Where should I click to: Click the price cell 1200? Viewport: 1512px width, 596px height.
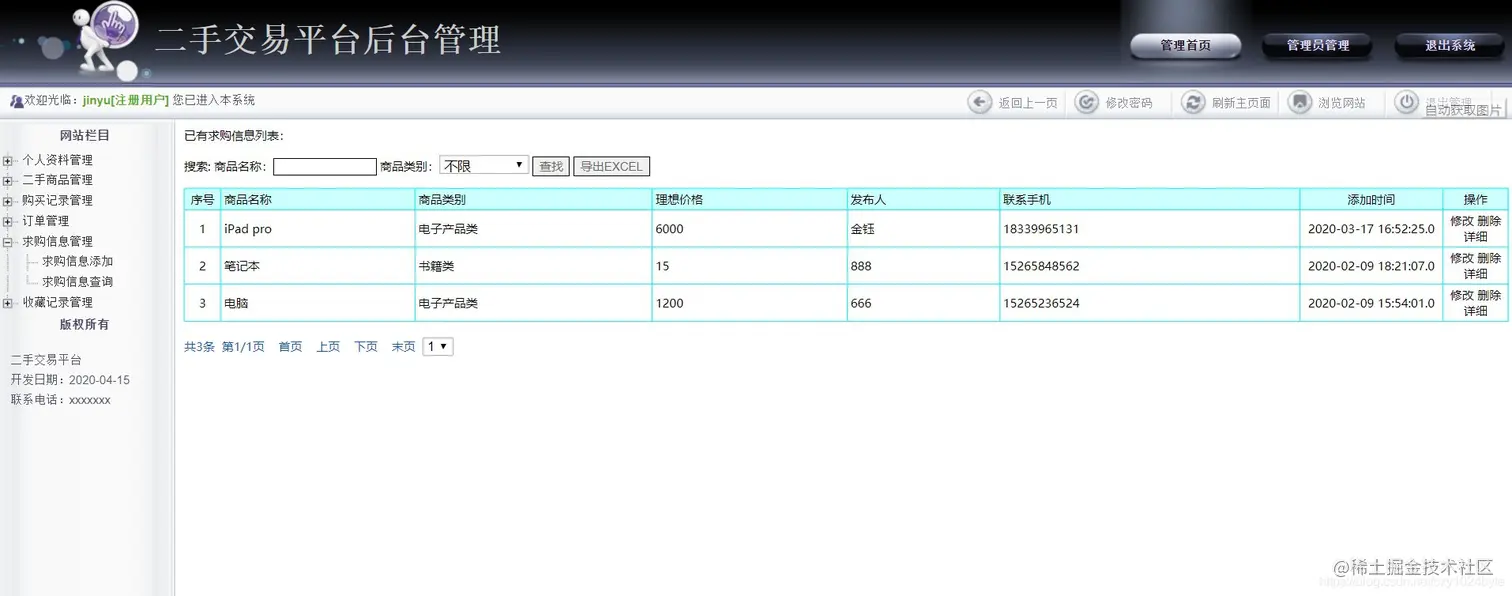pos(749,303)
